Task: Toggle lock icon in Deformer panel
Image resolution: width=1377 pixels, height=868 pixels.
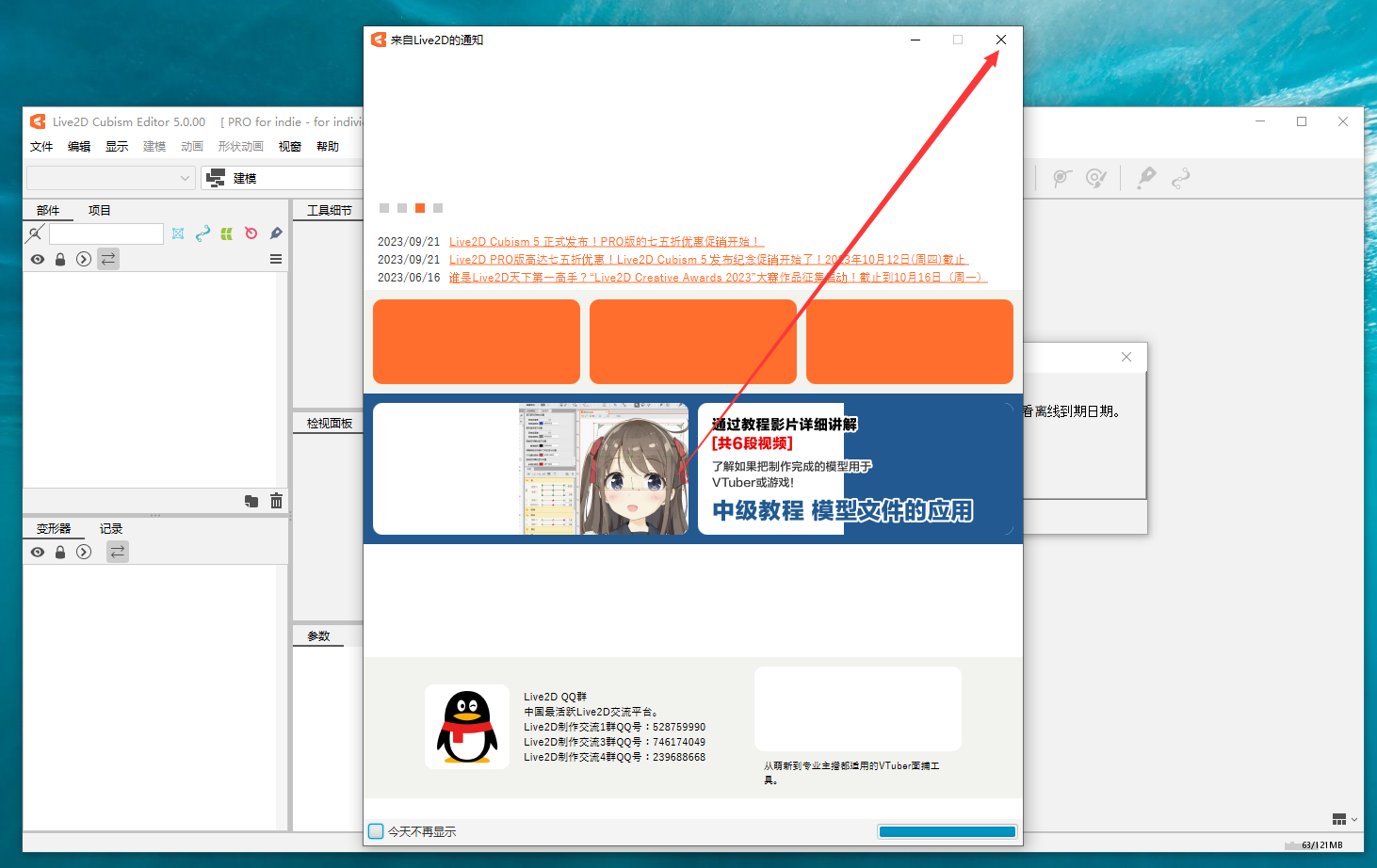Action: click(60, 552)
